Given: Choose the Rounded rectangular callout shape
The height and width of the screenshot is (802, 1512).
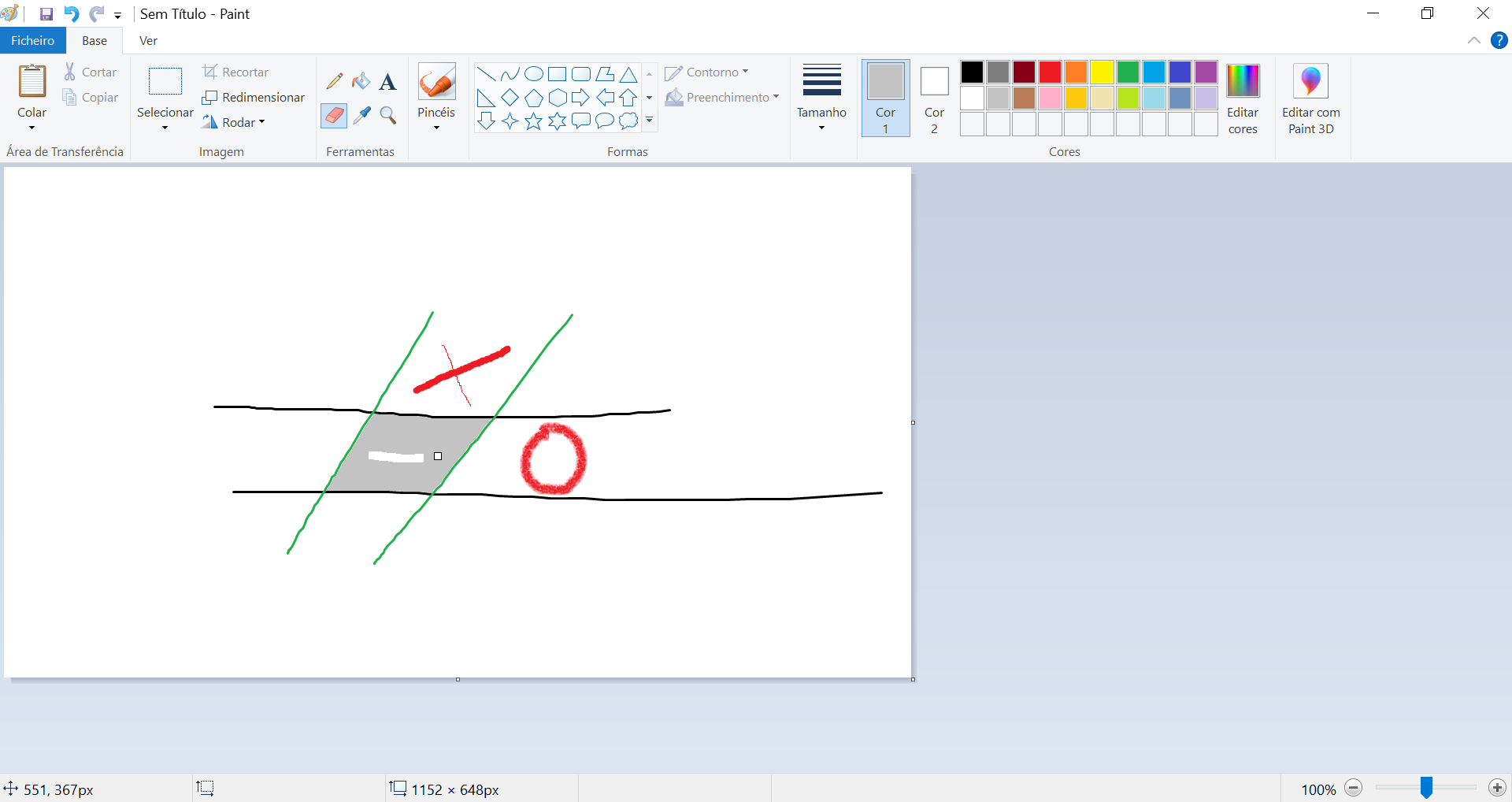Looking at the screenshot, I should click(x=581, y=121).
